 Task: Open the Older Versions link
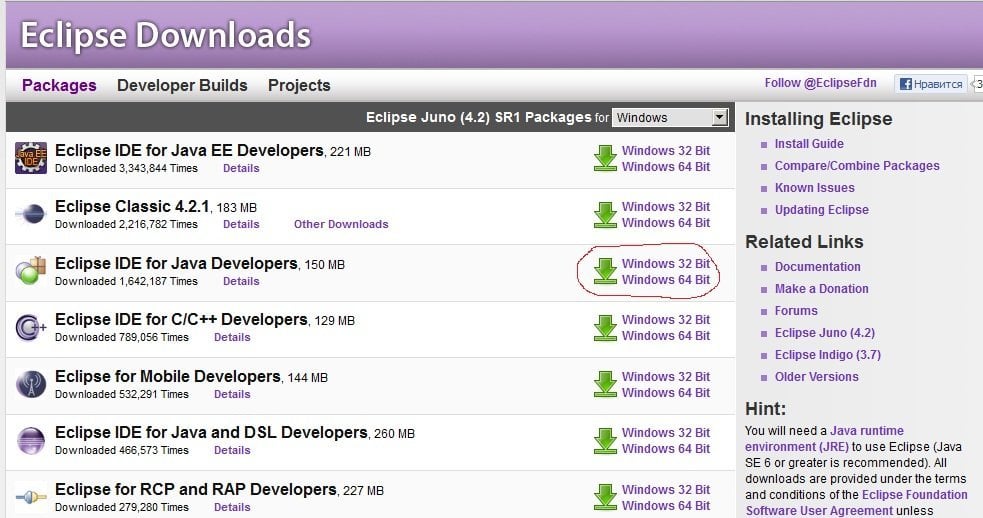coord(816,376)
